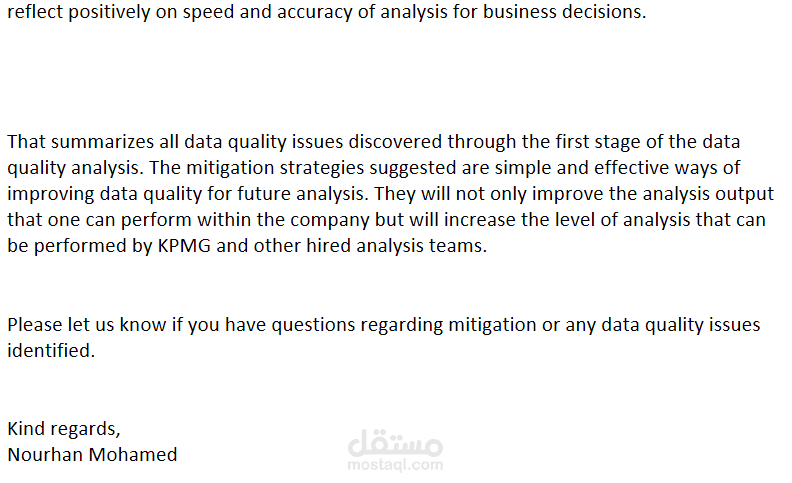Click the name 'Nourhan Mohamed'
The image size is (792, 483).
[92, 454]
